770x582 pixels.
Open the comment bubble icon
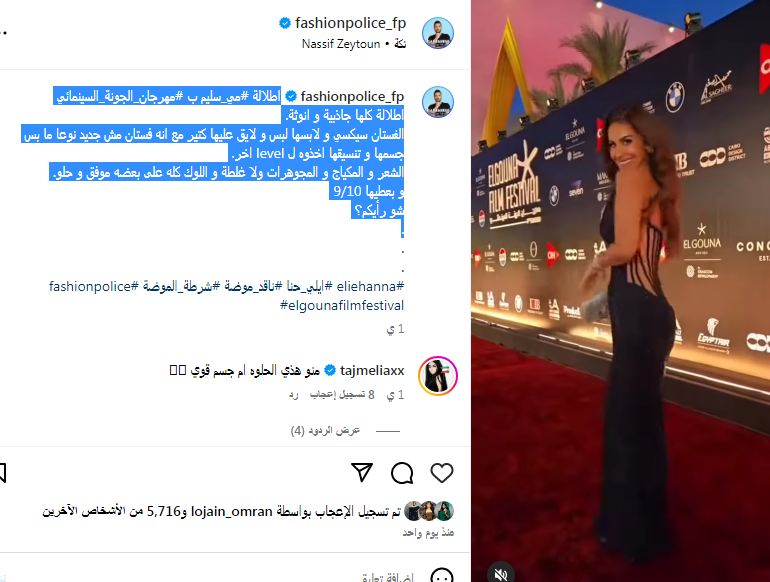click(x=402, y=473)
